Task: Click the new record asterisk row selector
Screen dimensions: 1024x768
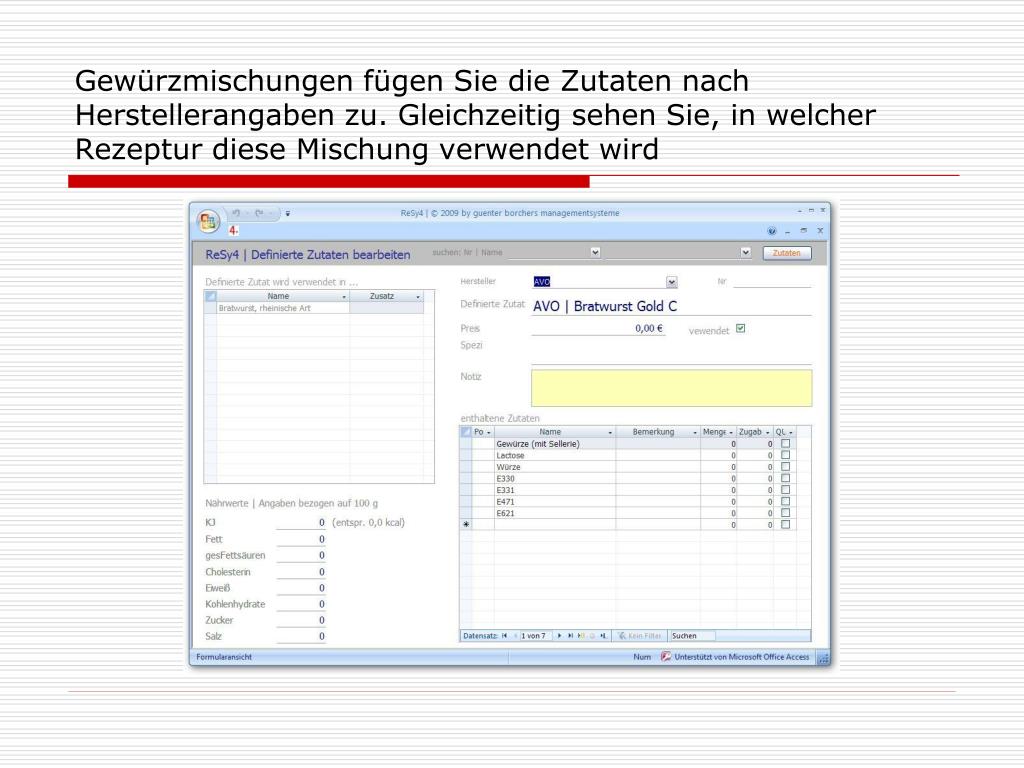Action: coord(466,524)
